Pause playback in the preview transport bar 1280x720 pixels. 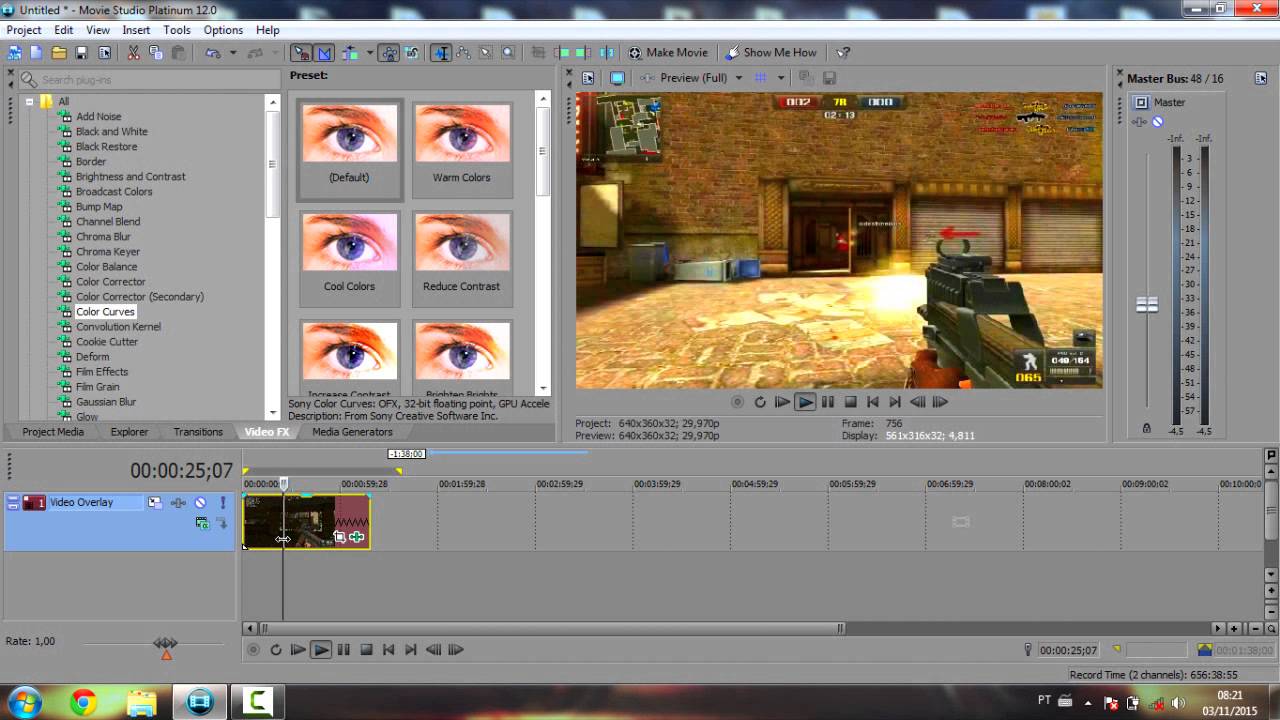click(828, 402)
